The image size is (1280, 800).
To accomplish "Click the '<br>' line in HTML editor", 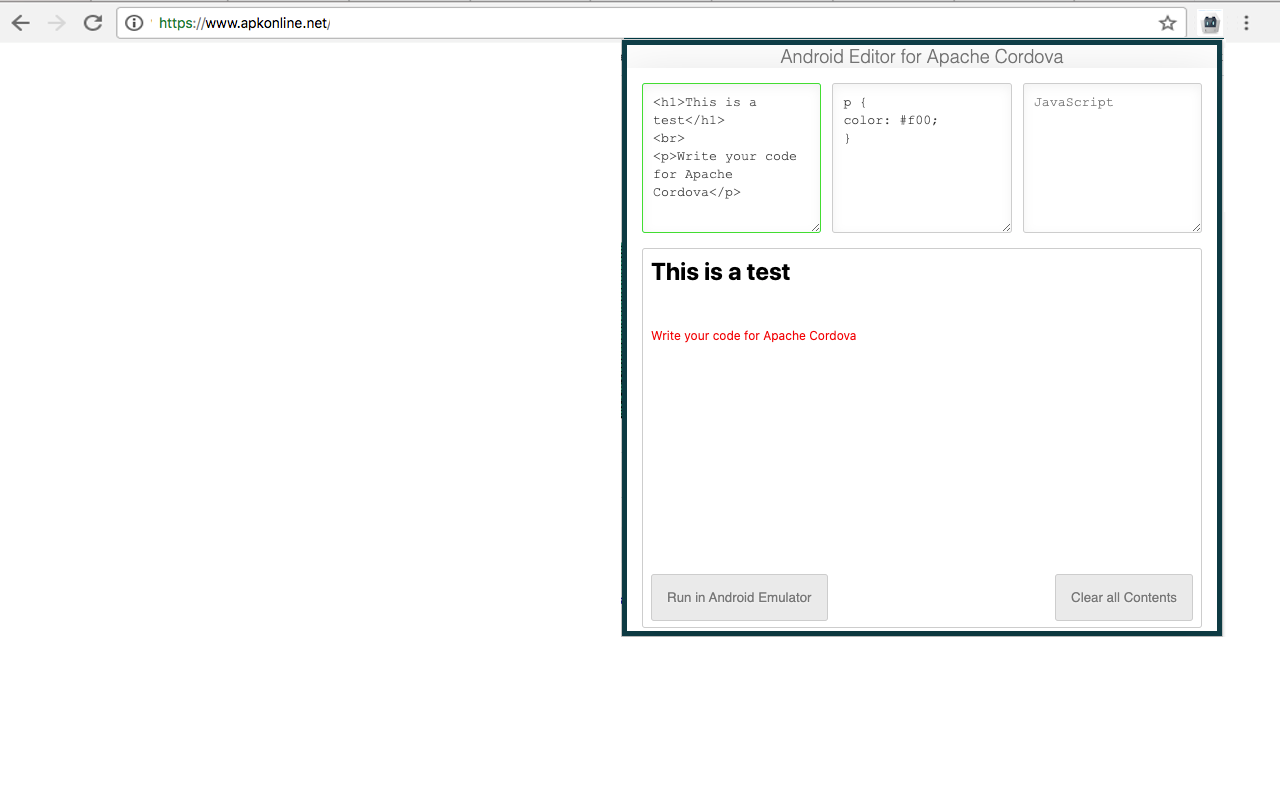I will (x=669, y=138).
